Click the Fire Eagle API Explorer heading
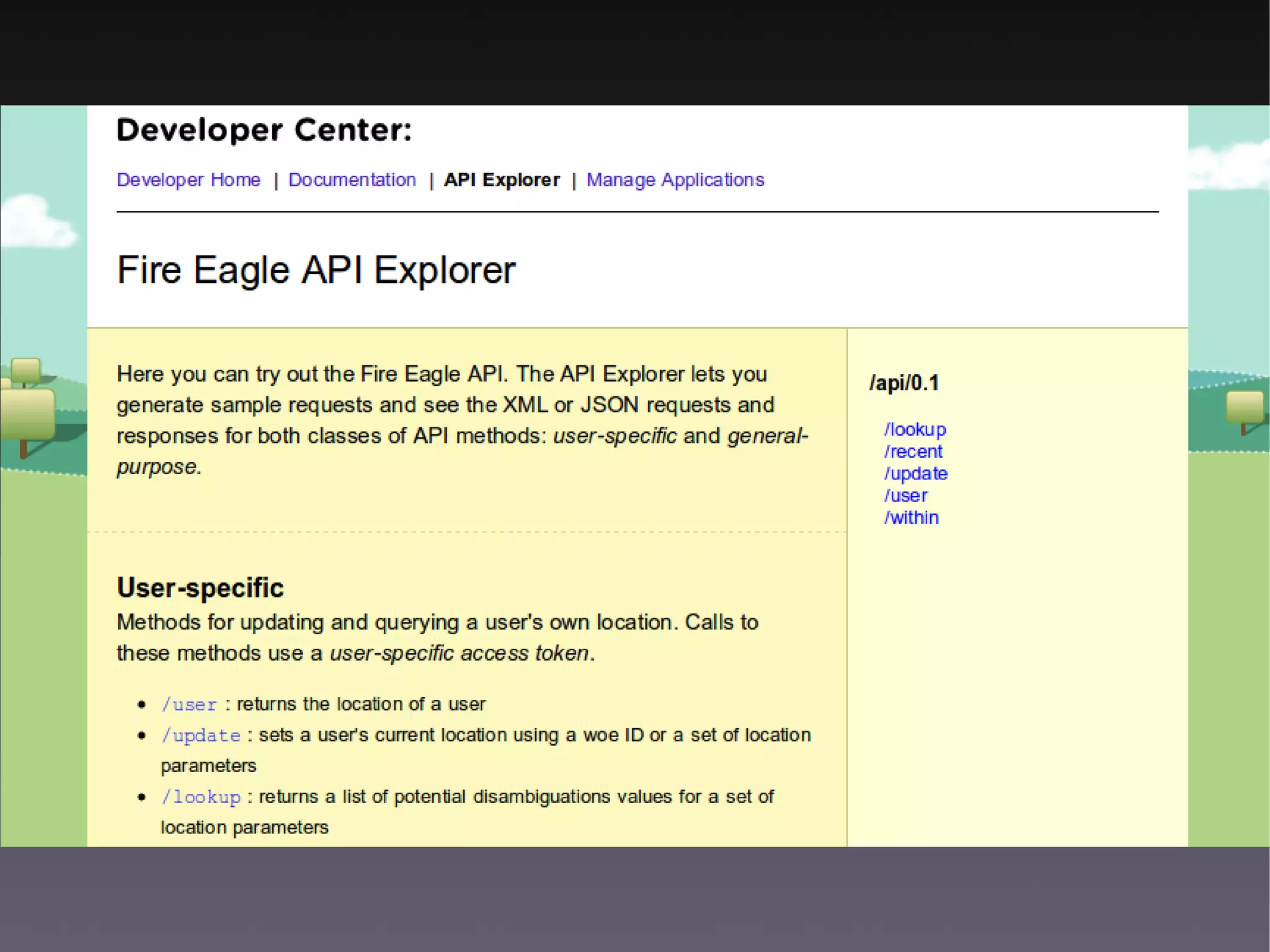 [x=316, y=270]
